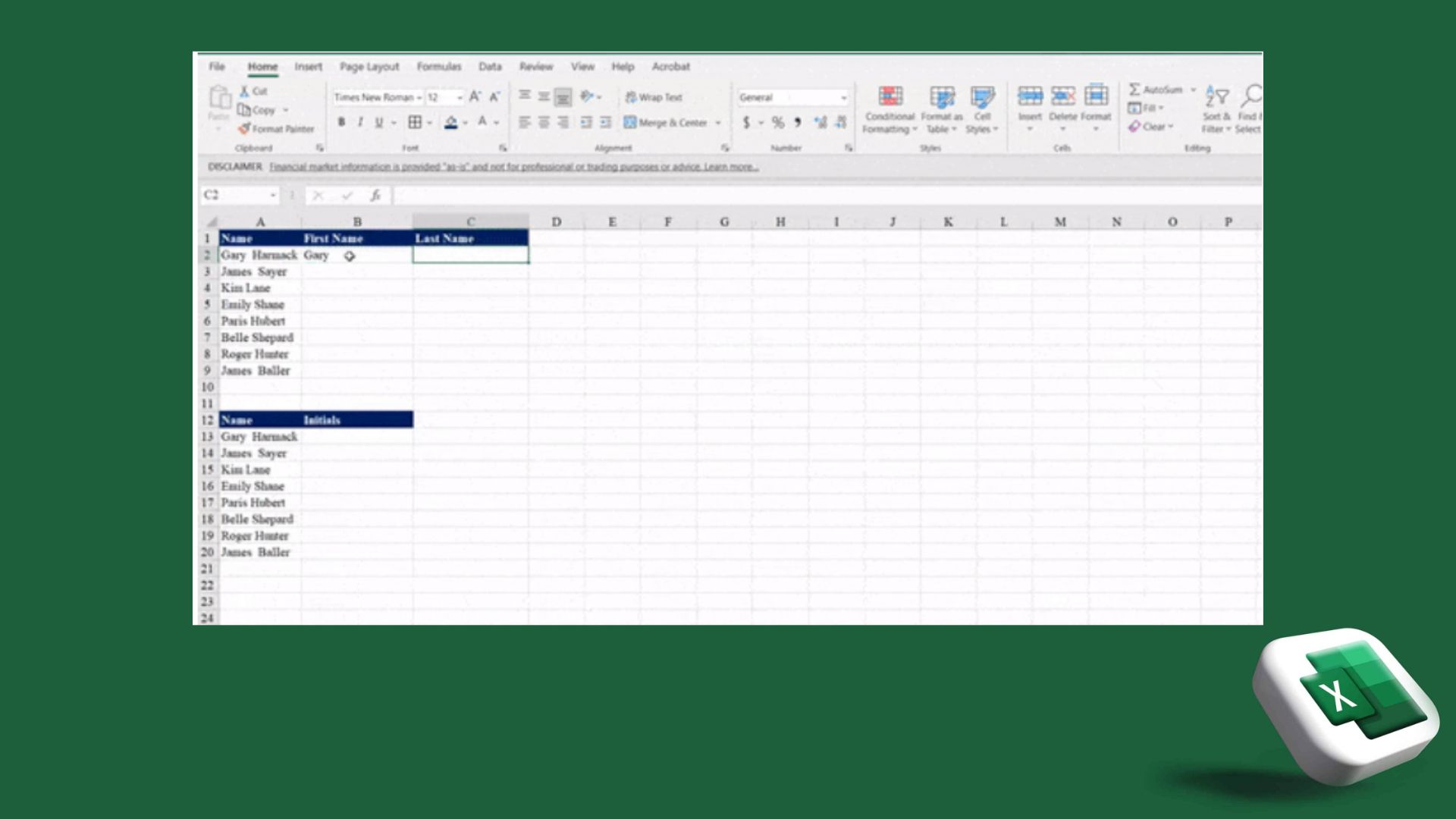
Task: Switch to the Review tab
Action: click(536, 67)
